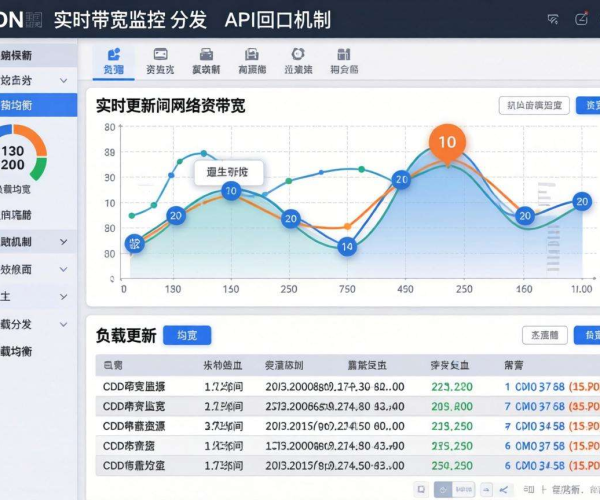The height and width of the screenshot is (500, 600).
Task: Click the 20 marker above axis label 11.00
Action: pos(582,202)
